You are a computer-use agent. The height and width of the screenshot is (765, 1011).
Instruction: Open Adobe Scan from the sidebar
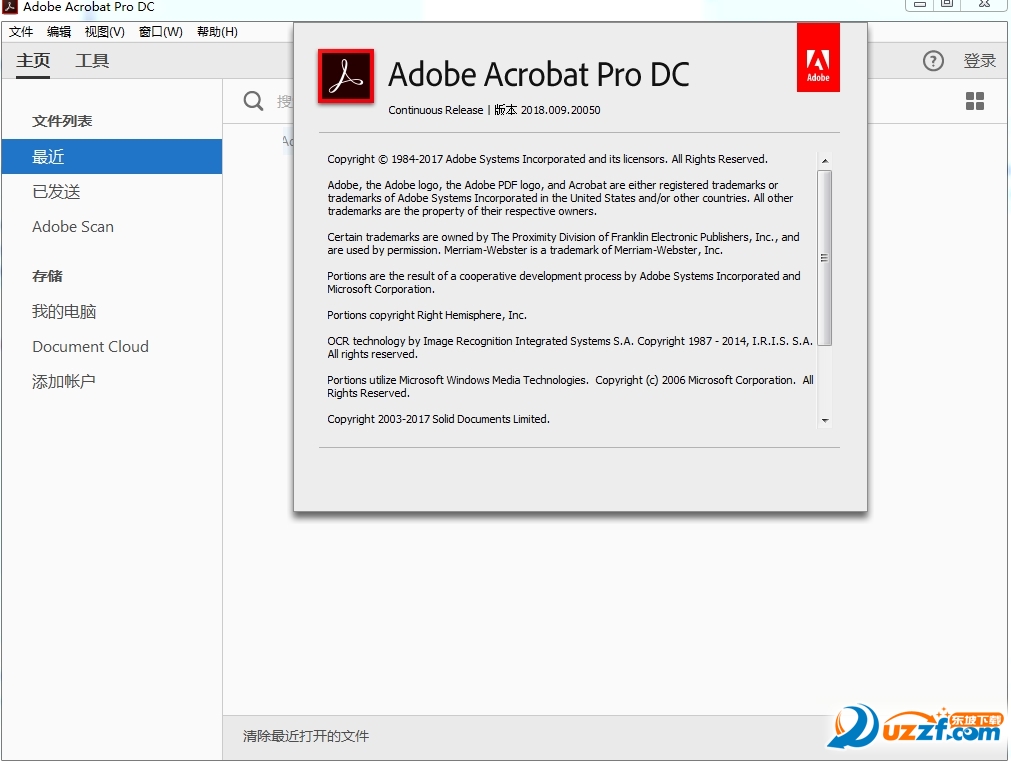tap(73, 226)
